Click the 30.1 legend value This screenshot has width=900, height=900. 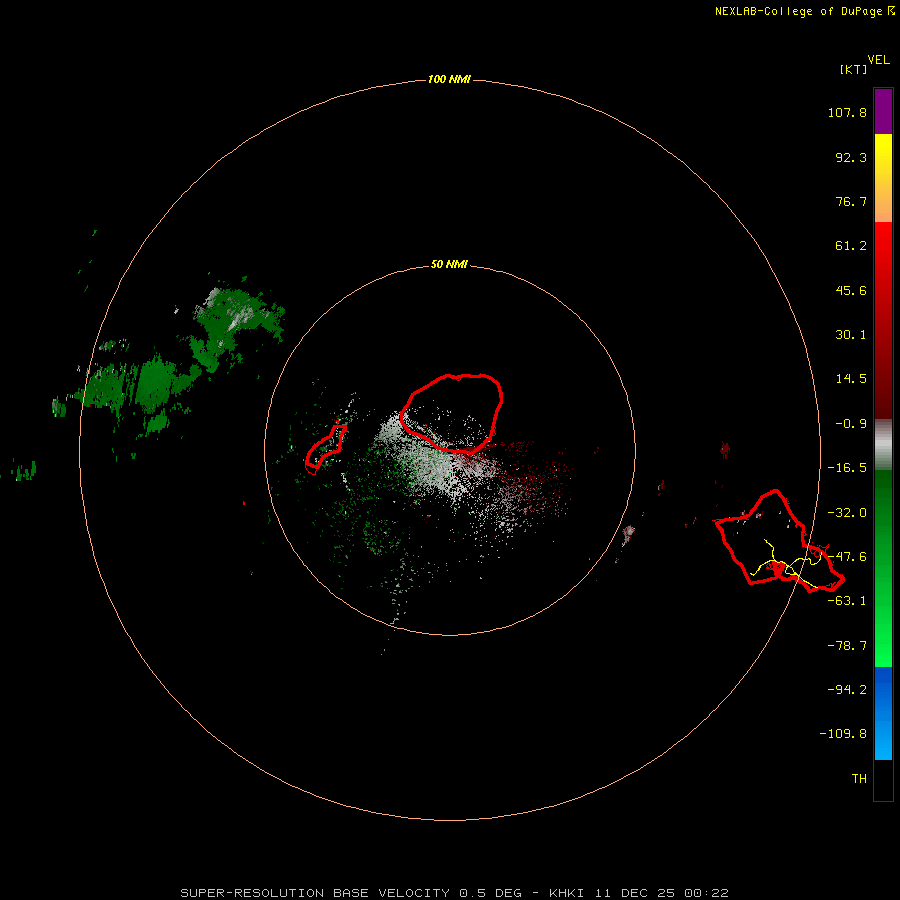pyautogui.click(x=851, y=335)
